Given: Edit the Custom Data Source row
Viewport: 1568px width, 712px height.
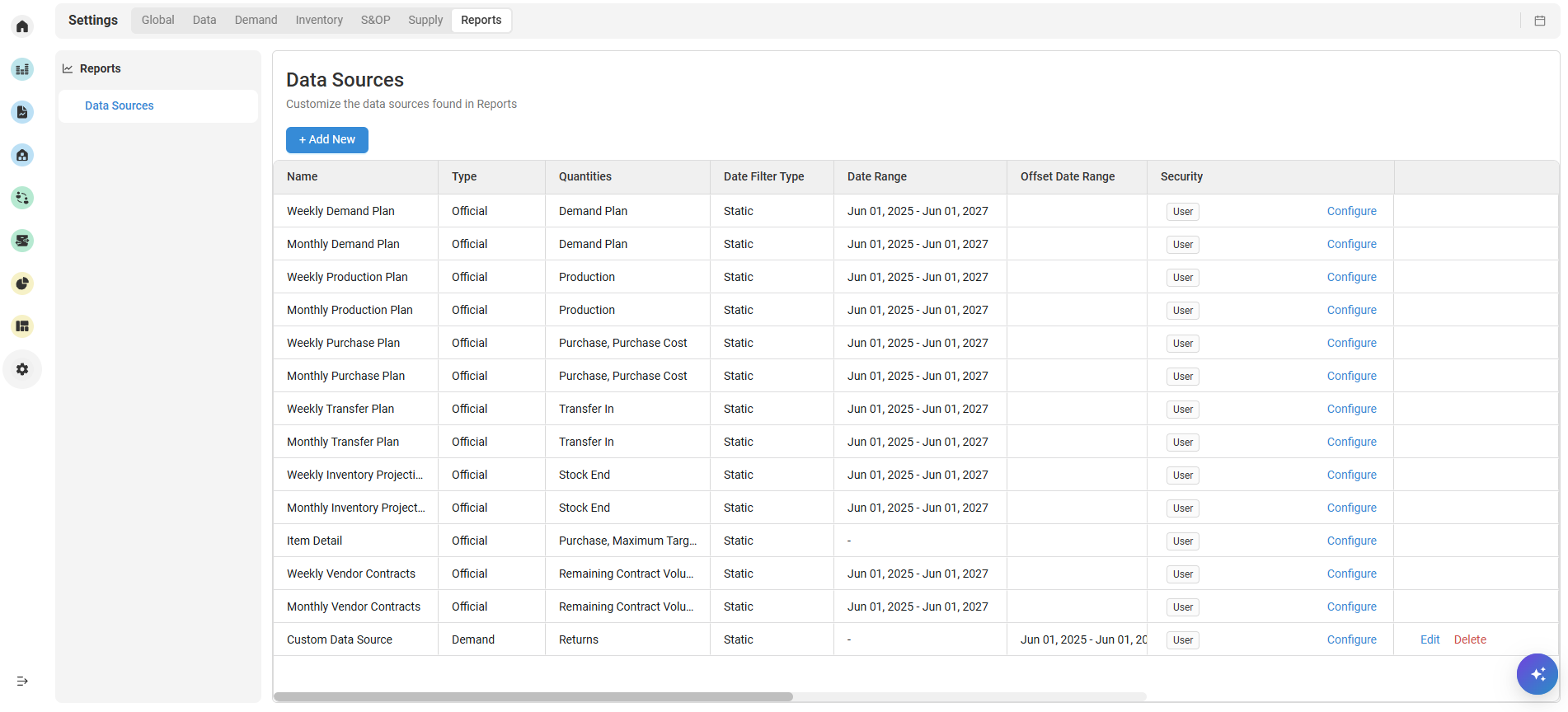Looking at the screenshot, I should [x=1430, y=639].
